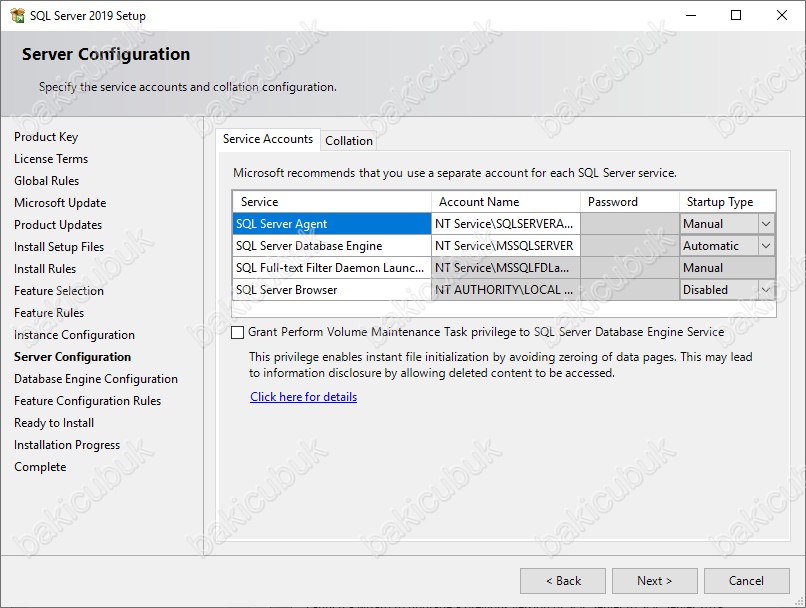Open Startup Type dropdown for SQL Server Browser

coord(766,290)
